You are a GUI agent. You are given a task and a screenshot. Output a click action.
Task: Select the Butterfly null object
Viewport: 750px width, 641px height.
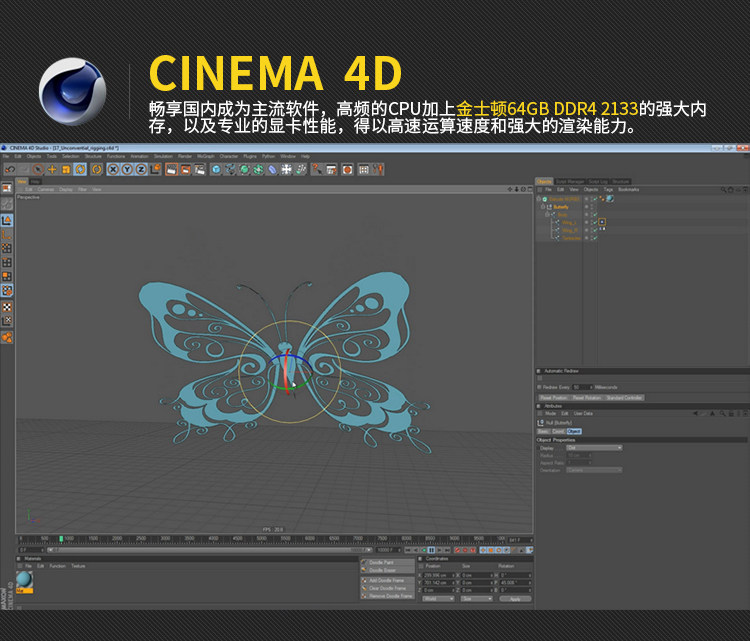tap(561, 207)
